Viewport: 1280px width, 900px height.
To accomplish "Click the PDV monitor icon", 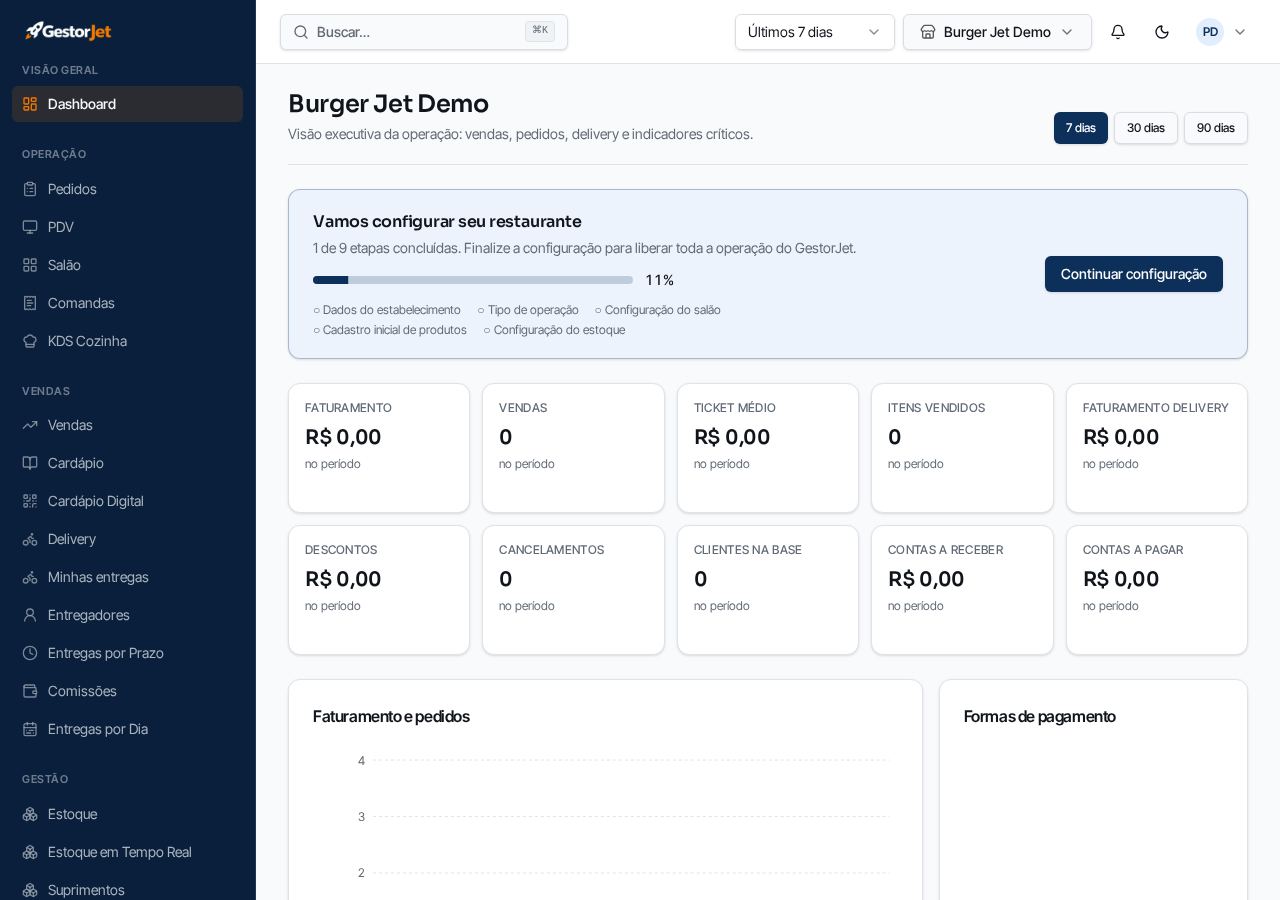I will tap(30, 227).
